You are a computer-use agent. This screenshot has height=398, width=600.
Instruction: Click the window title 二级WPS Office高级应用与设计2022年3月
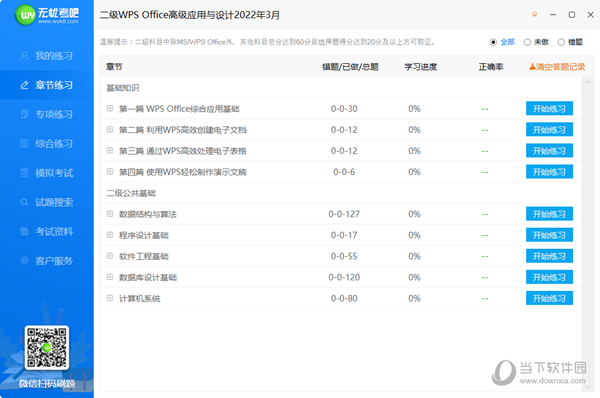pyautogui.click(x=189, y=15)
